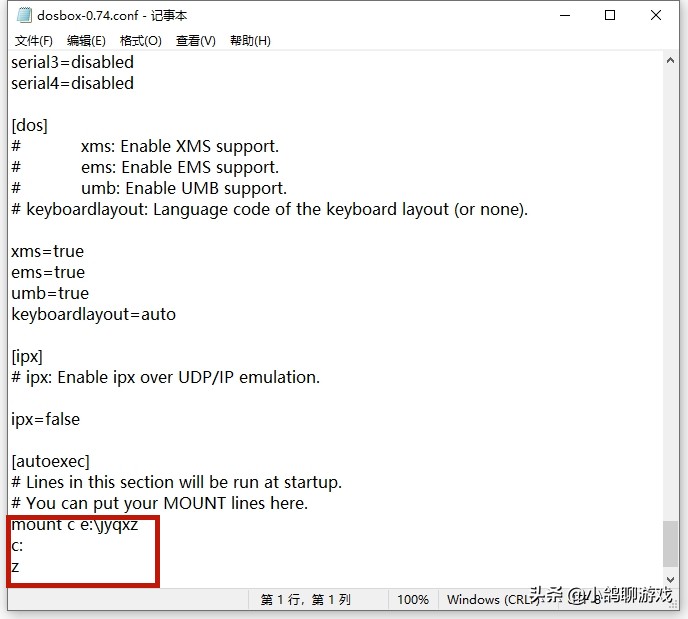
Task: Click the keyboardlayout=auto line
Action: pos(93,315)
